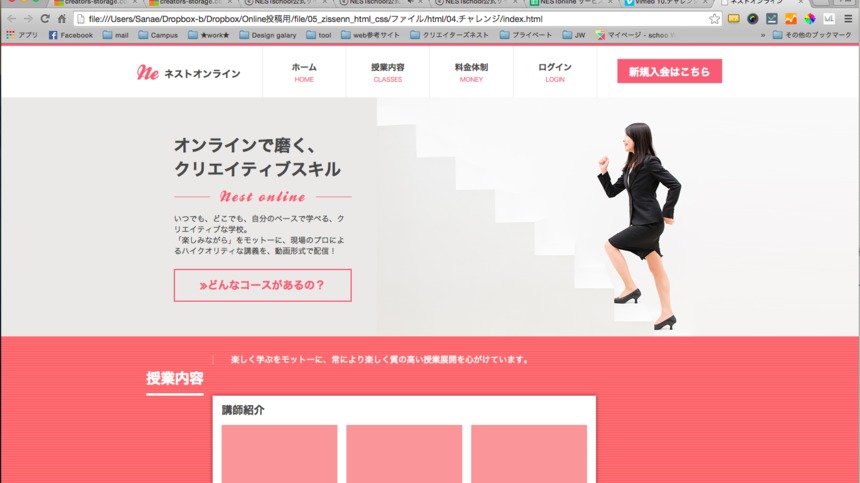Viewport: 860px width, 483px height.
Task: Open the 授業内容 CLASSES nav item
Action: click(x=388, y=72)
